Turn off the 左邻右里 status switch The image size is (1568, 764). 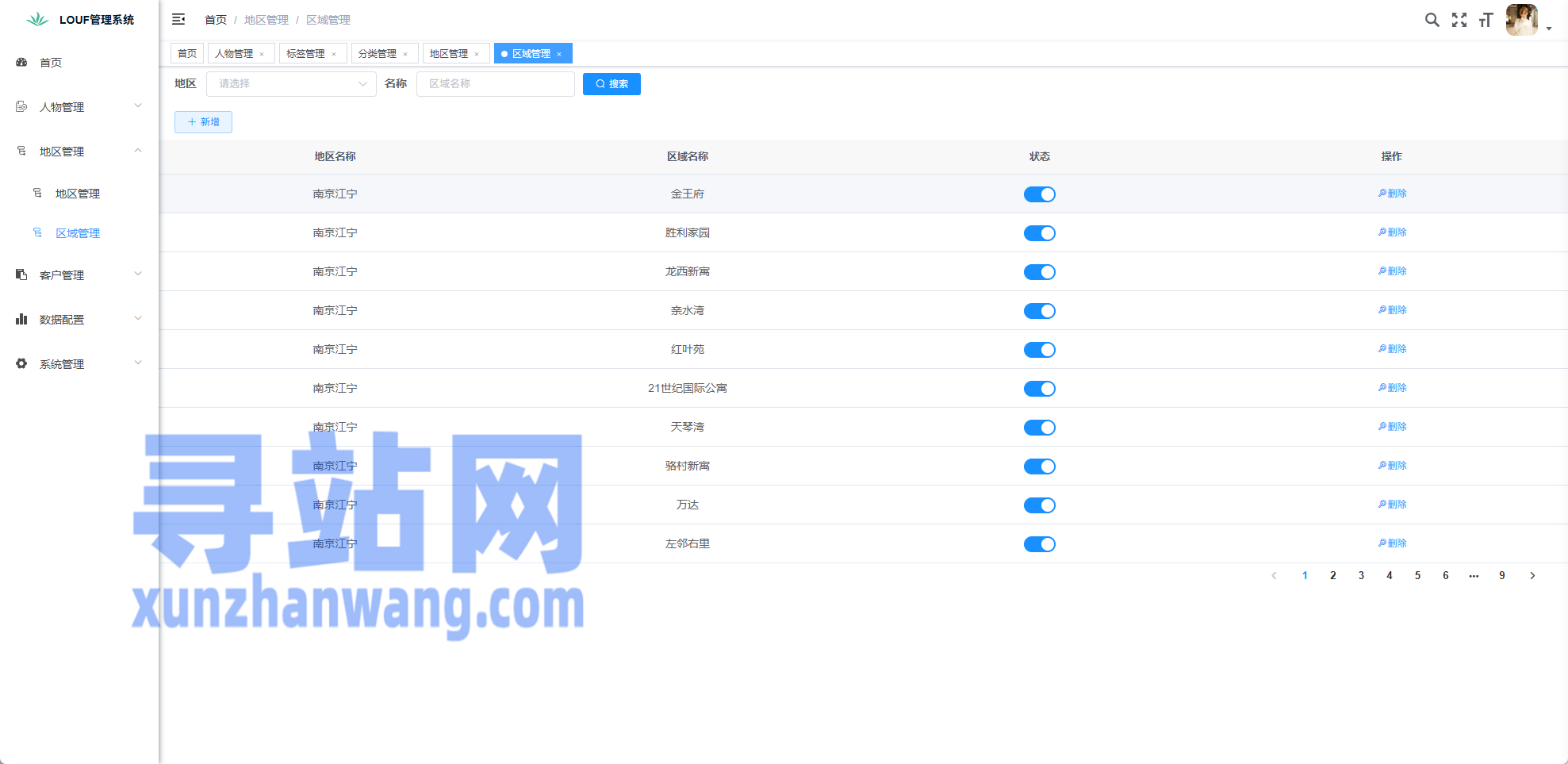1039,544
